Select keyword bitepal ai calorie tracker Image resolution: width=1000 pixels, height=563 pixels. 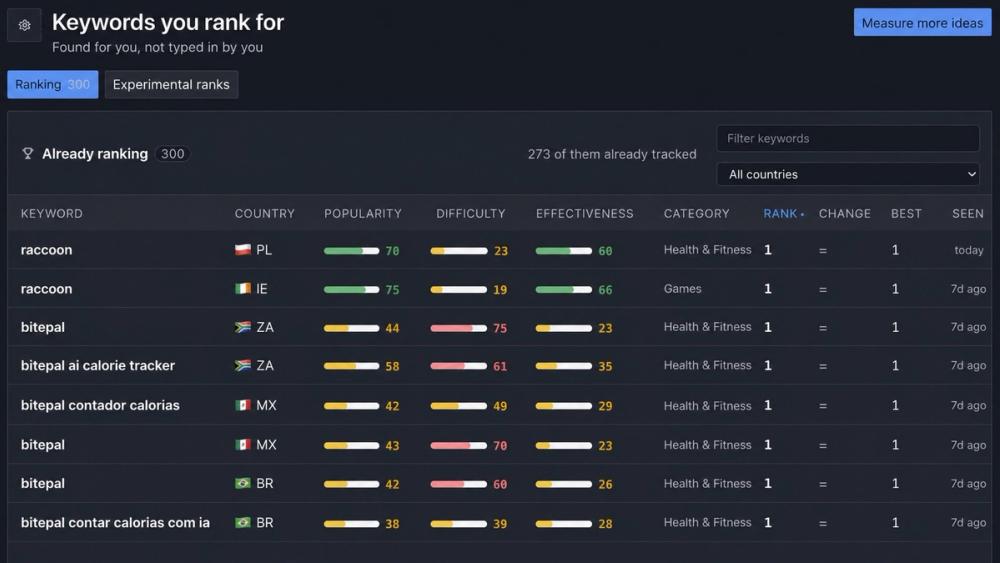[x=98, y=365]
